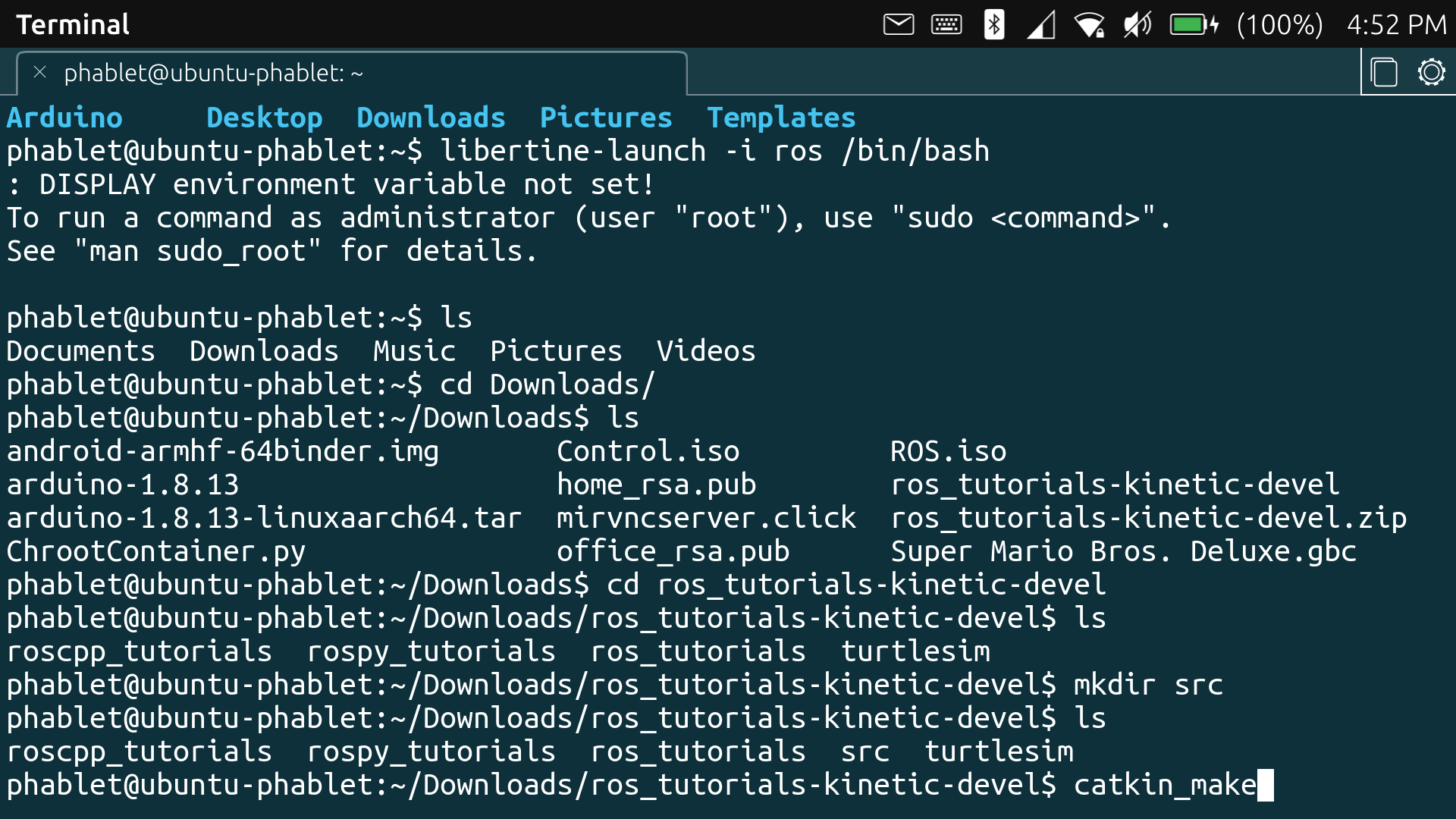Close the phablet@ubuntu-phablet terminal tab
The width and height of the screenshot is (1456, 819).
click(x=39, y=72)
